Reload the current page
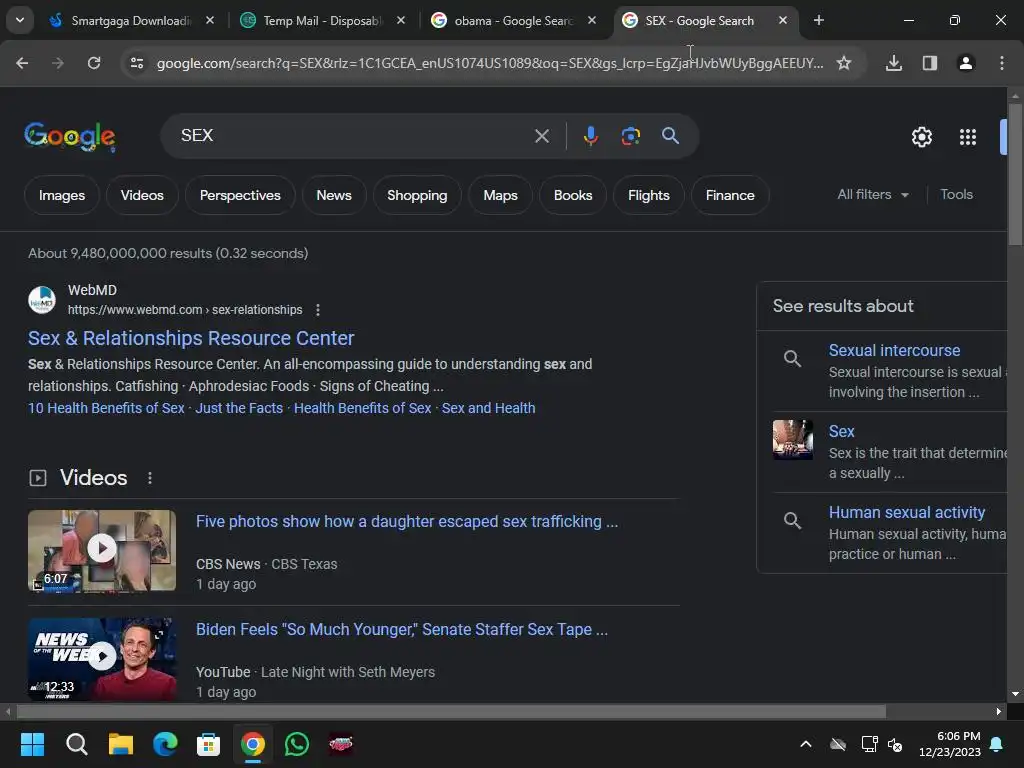This screenshot has height=768, width=1024. (x=94, y=63)
